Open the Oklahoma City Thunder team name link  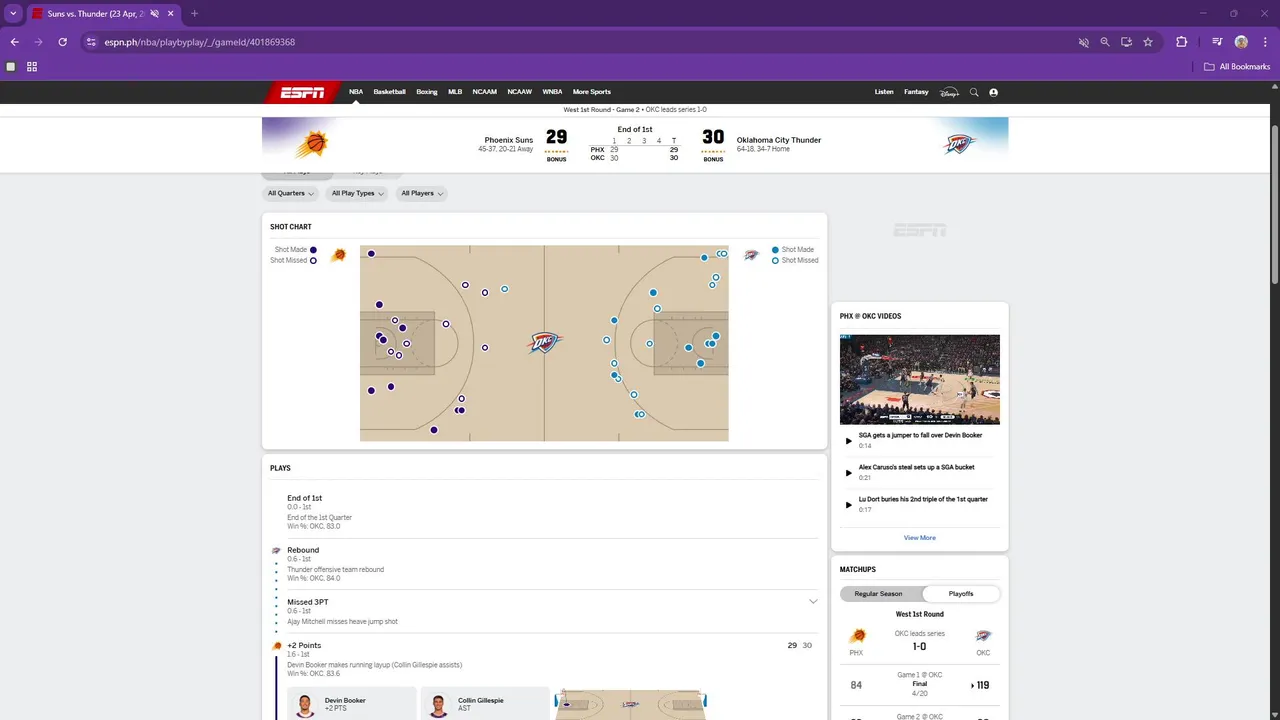click(x=779, y=140)
